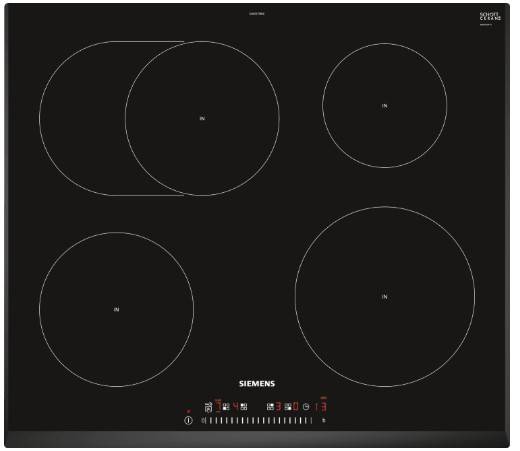Select the rear-right zone selector icon
The width and height of the screenshot is (520, 451).
(270, 407)
